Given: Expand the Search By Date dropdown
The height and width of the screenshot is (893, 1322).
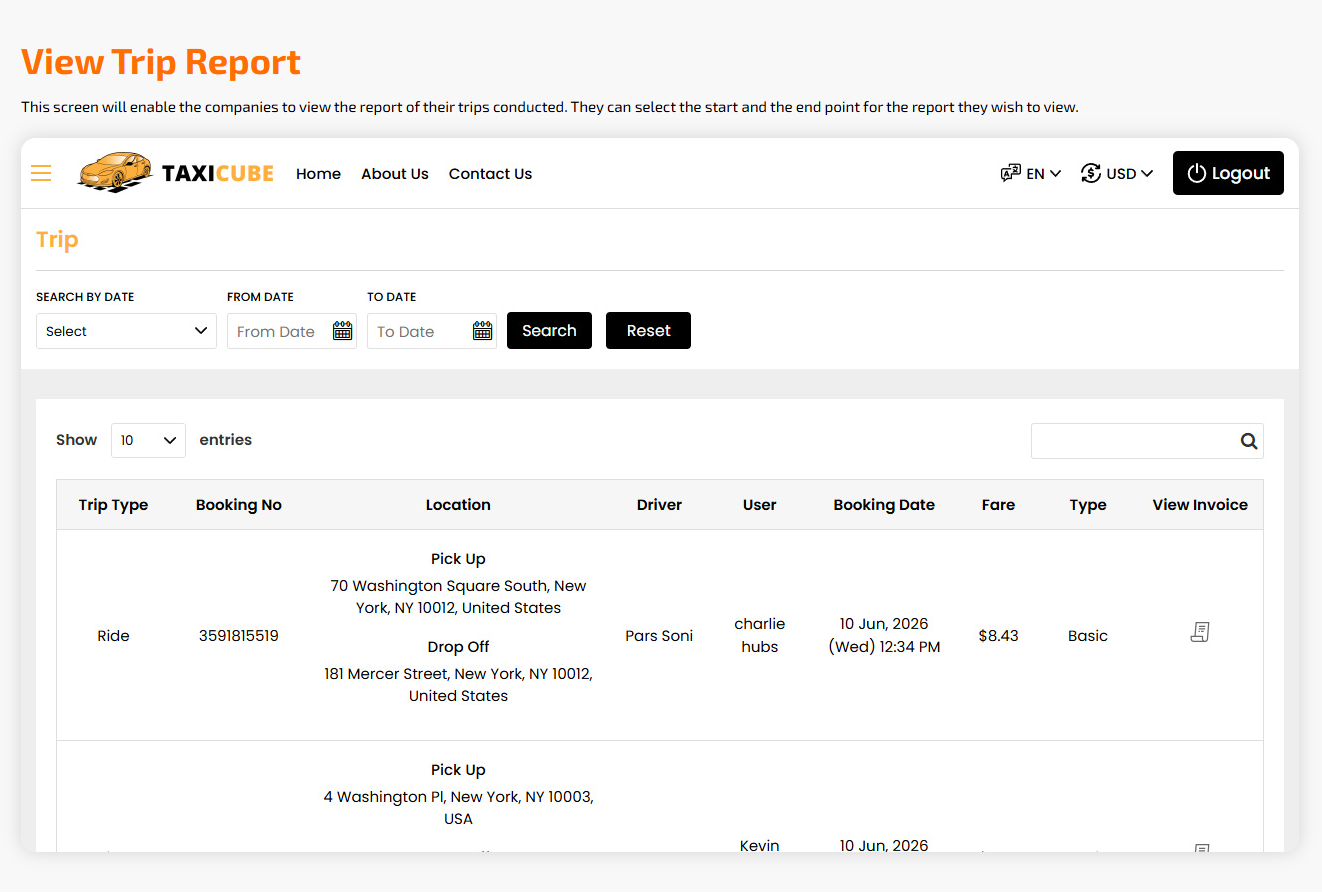Looking at the screenshot, I should (126, 331).
